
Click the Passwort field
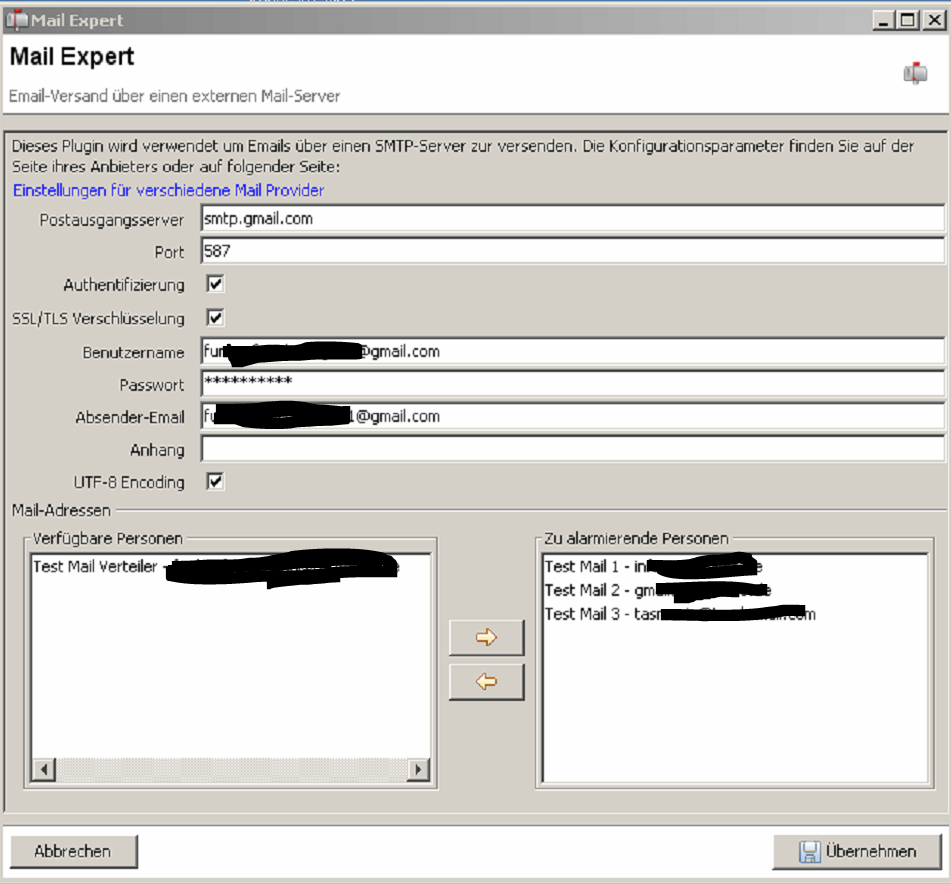point(572,384)
